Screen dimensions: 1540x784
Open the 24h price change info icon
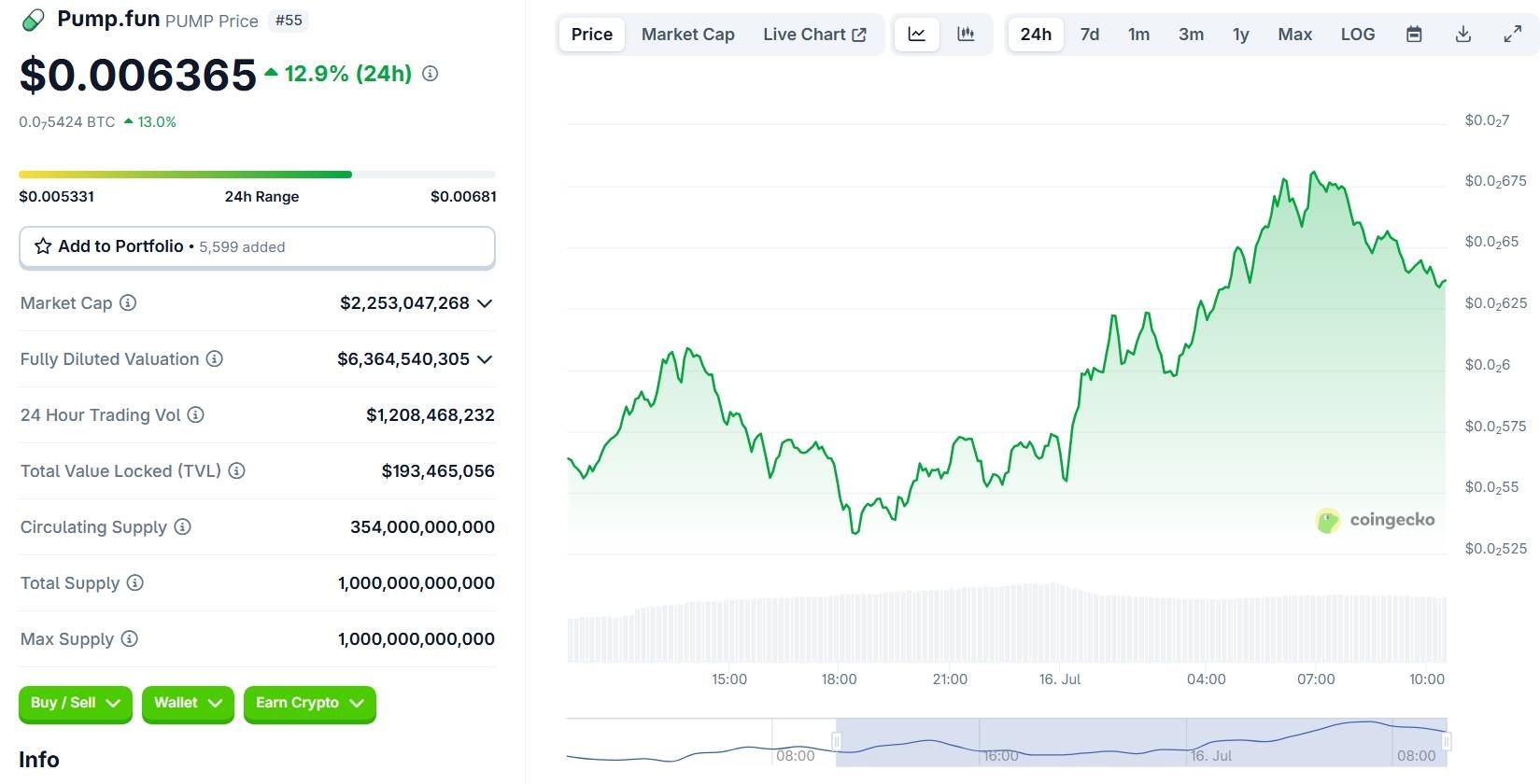430,74
